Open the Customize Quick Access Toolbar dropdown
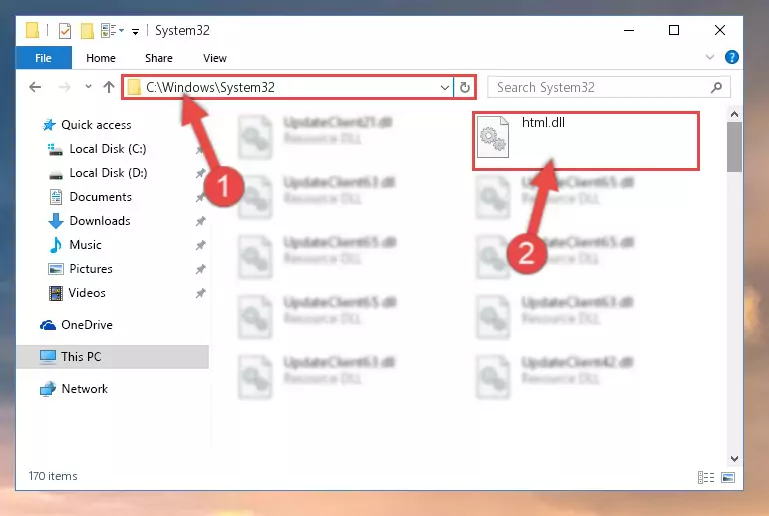769x516 pixels. [x=135, y=32]
